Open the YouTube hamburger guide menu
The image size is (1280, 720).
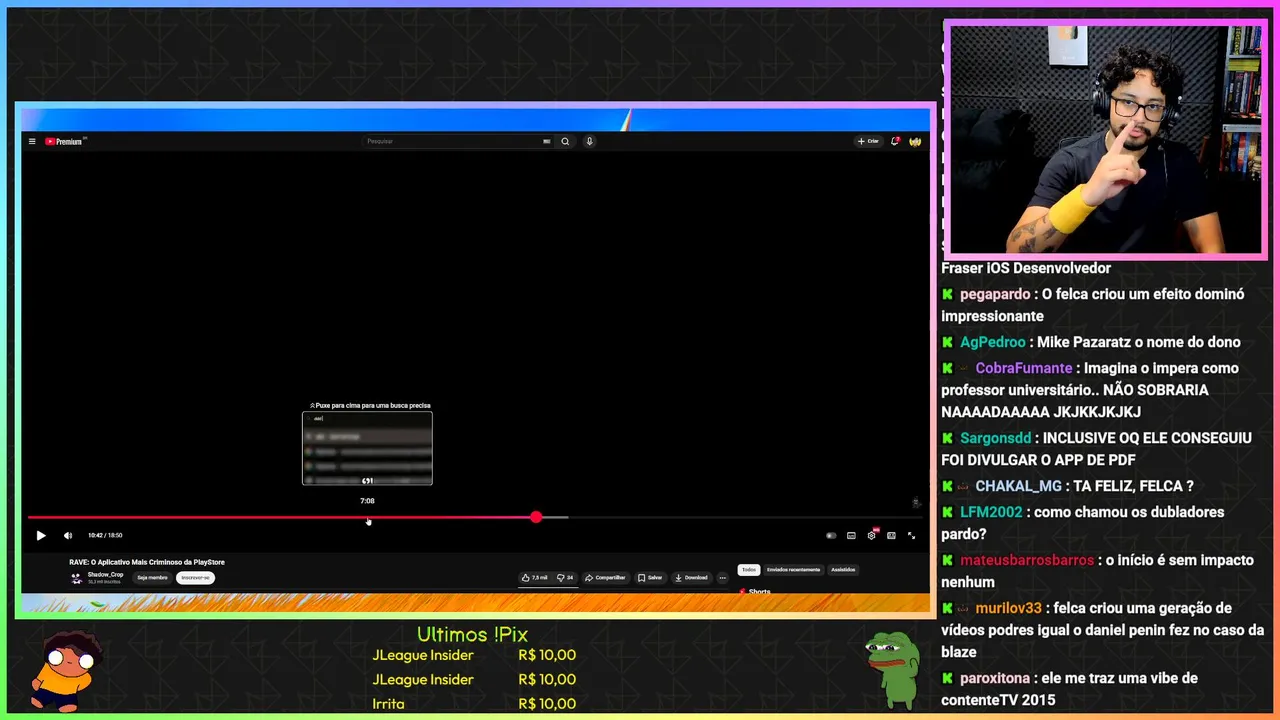[x=32, y=141]
